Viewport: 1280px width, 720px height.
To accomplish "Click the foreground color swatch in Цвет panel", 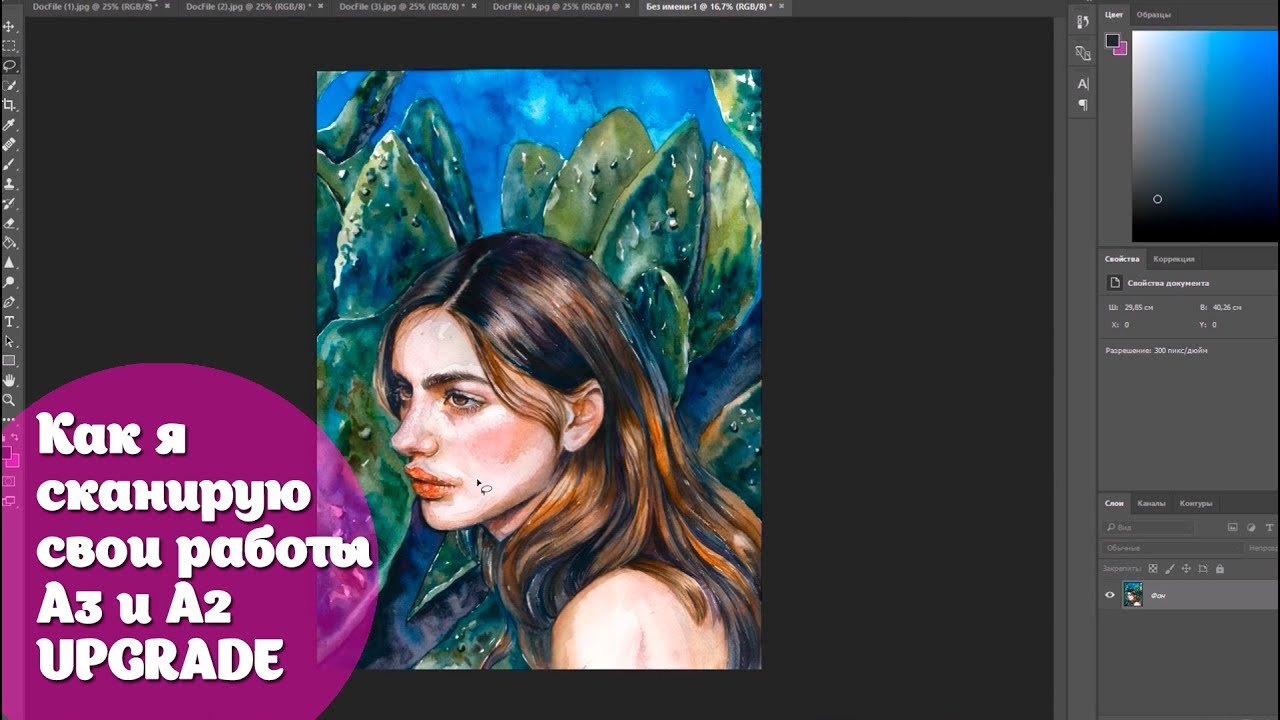I will point(1112,41).
